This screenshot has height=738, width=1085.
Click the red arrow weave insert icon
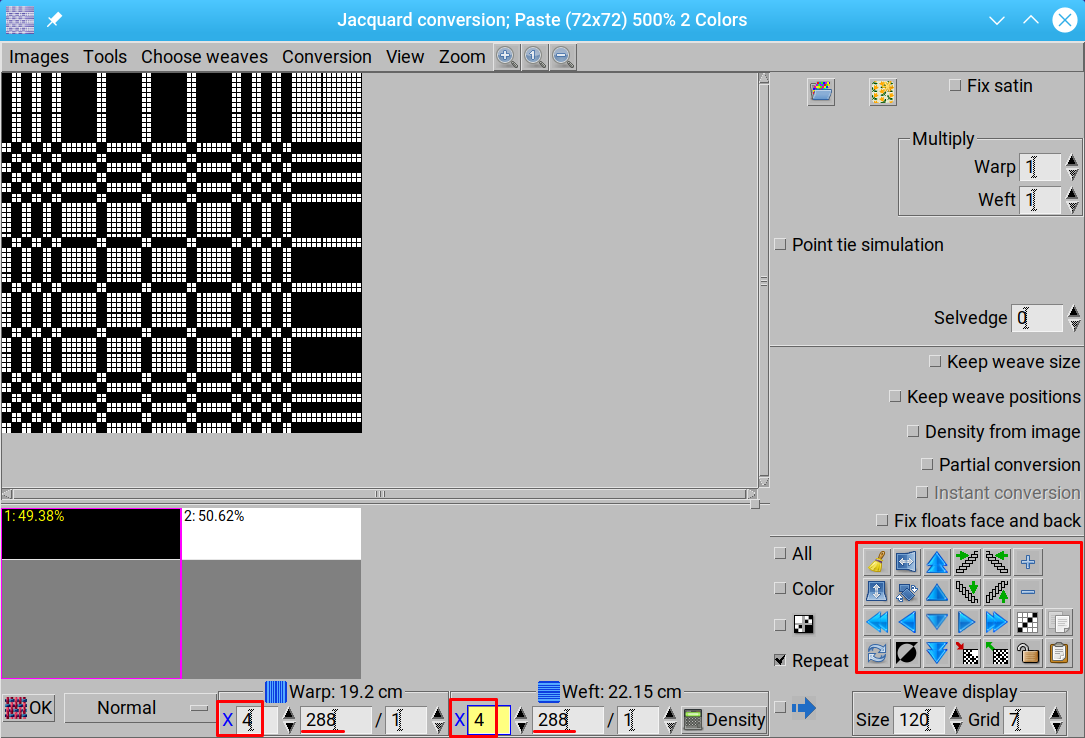coord(967,653)
